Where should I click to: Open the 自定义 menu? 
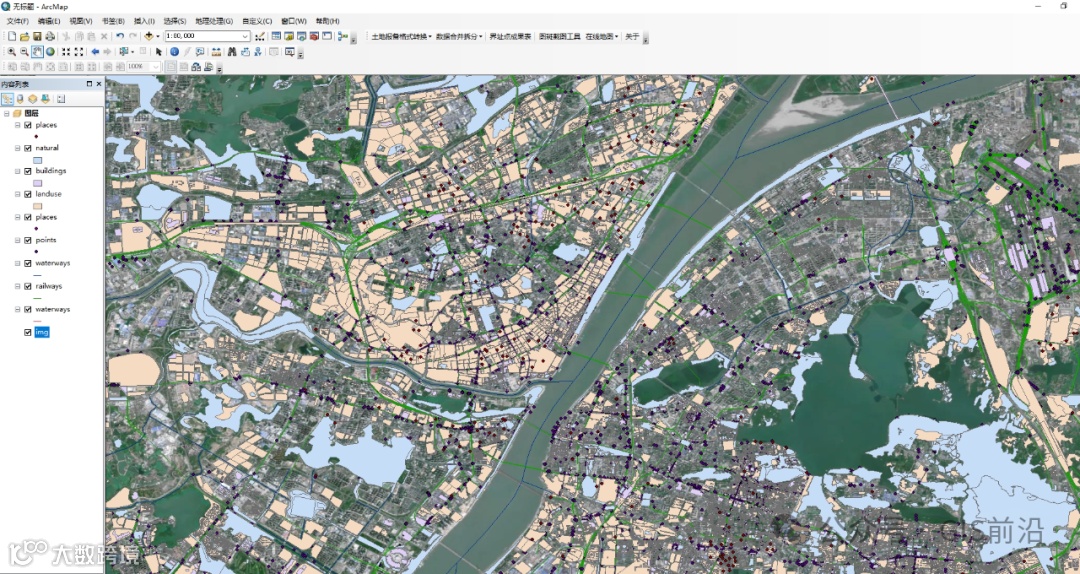(257, 21)
